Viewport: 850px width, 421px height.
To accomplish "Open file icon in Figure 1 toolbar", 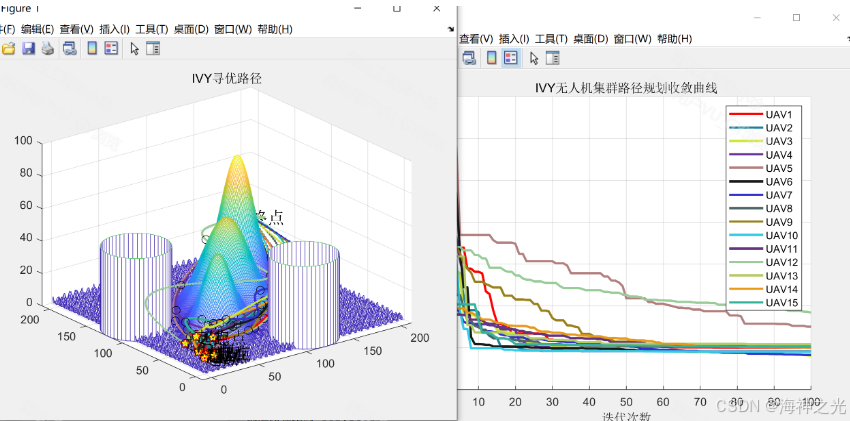I will 9,49.
